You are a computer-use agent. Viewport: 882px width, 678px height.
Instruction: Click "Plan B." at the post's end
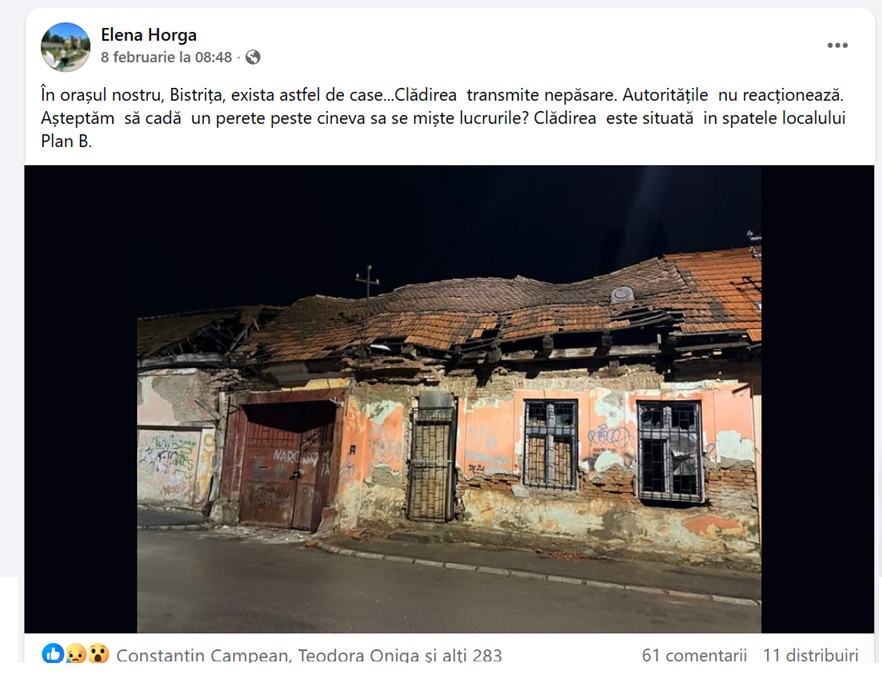point(66,141)
